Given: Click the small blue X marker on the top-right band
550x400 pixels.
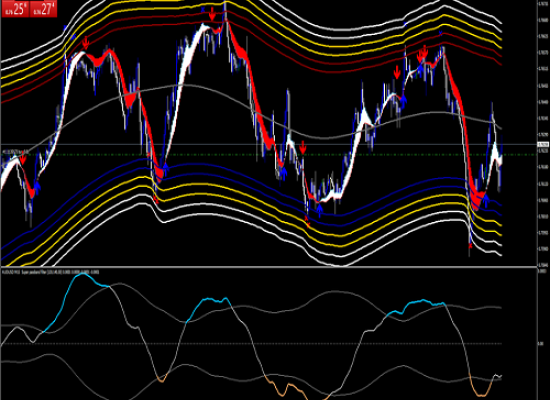Looking at the screenshot, I should pyautogui.click(x=441, y=33).
